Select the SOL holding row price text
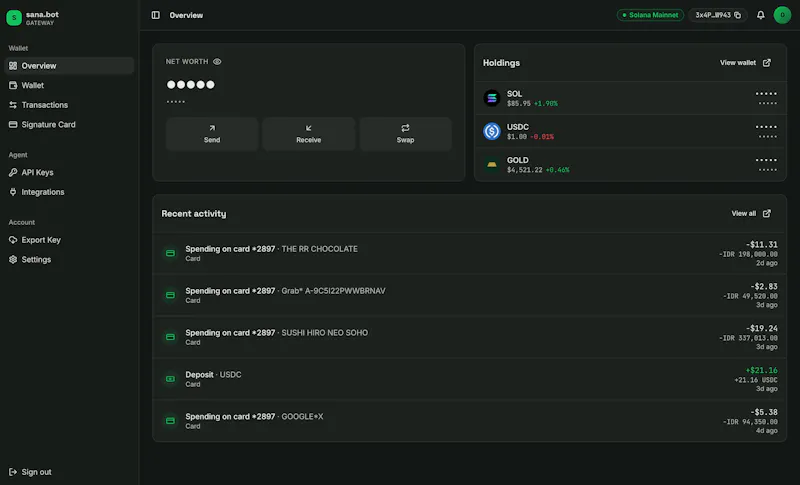Screen dimensions: 800x485 (519, 104)
